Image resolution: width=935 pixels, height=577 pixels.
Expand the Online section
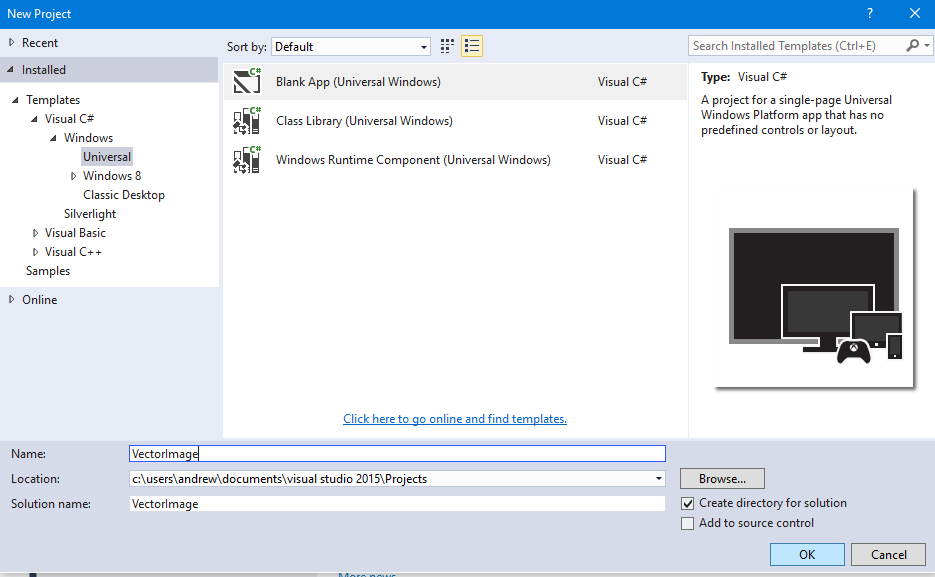pyautogui.click(x=11, y=299)
